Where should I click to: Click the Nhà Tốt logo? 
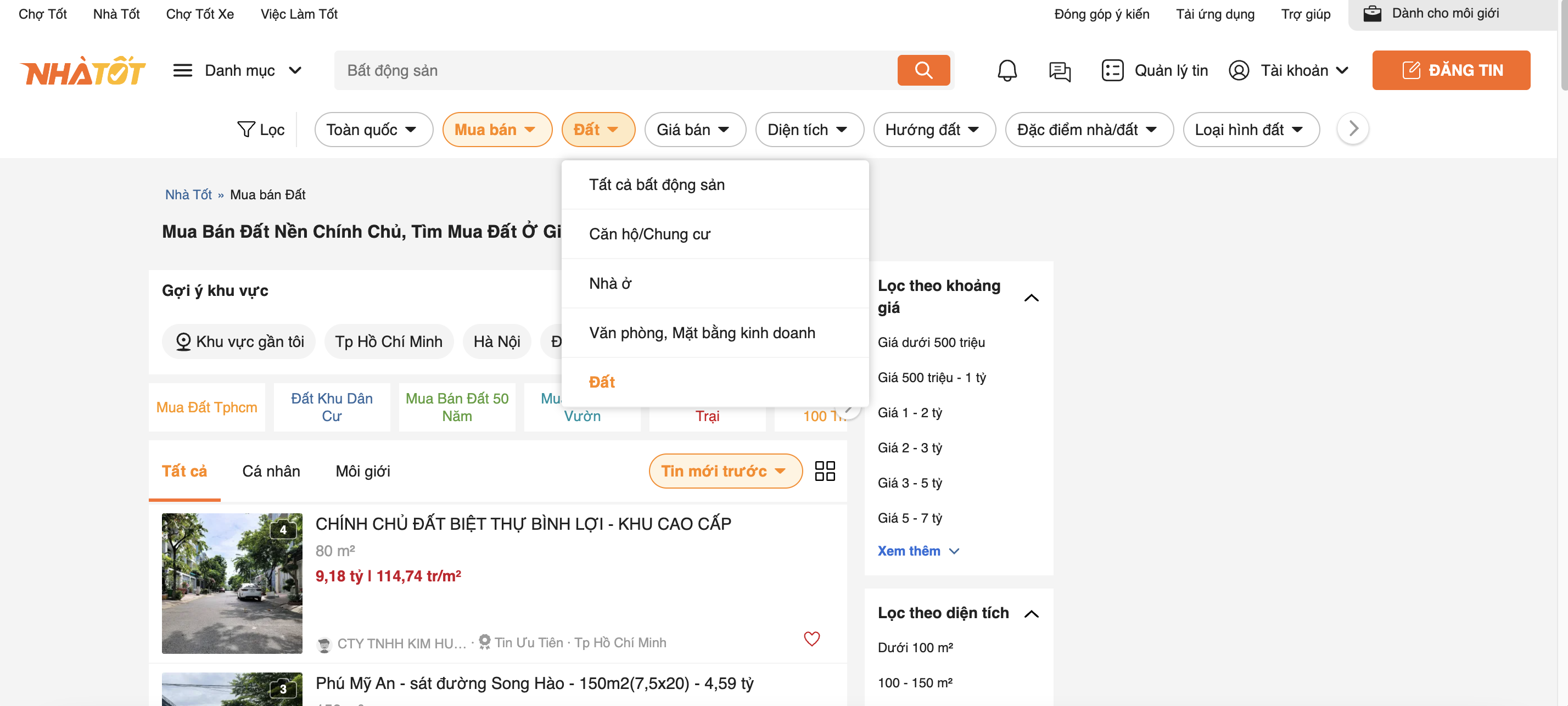point(83,71)
